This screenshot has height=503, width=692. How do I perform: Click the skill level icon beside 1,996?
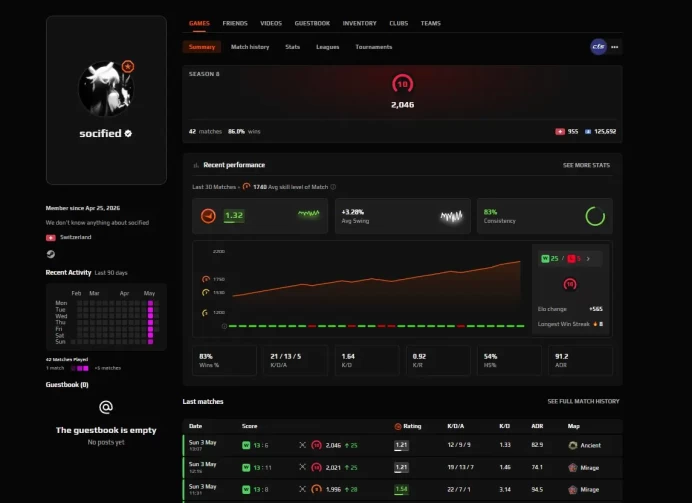point(316,489)
